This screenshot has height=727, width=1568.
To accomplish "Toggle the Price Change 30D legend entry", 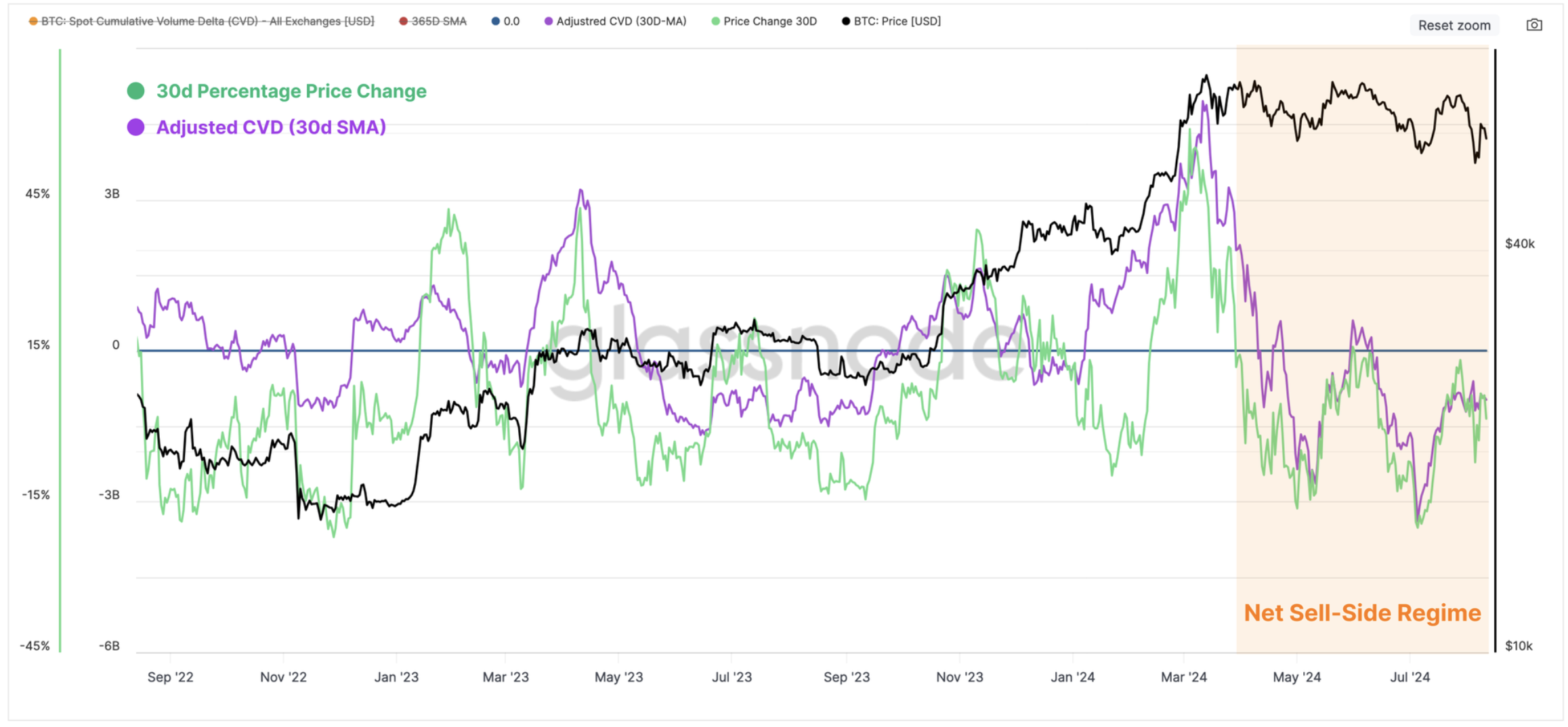I will pyautogui.click(x=764, y=21).
